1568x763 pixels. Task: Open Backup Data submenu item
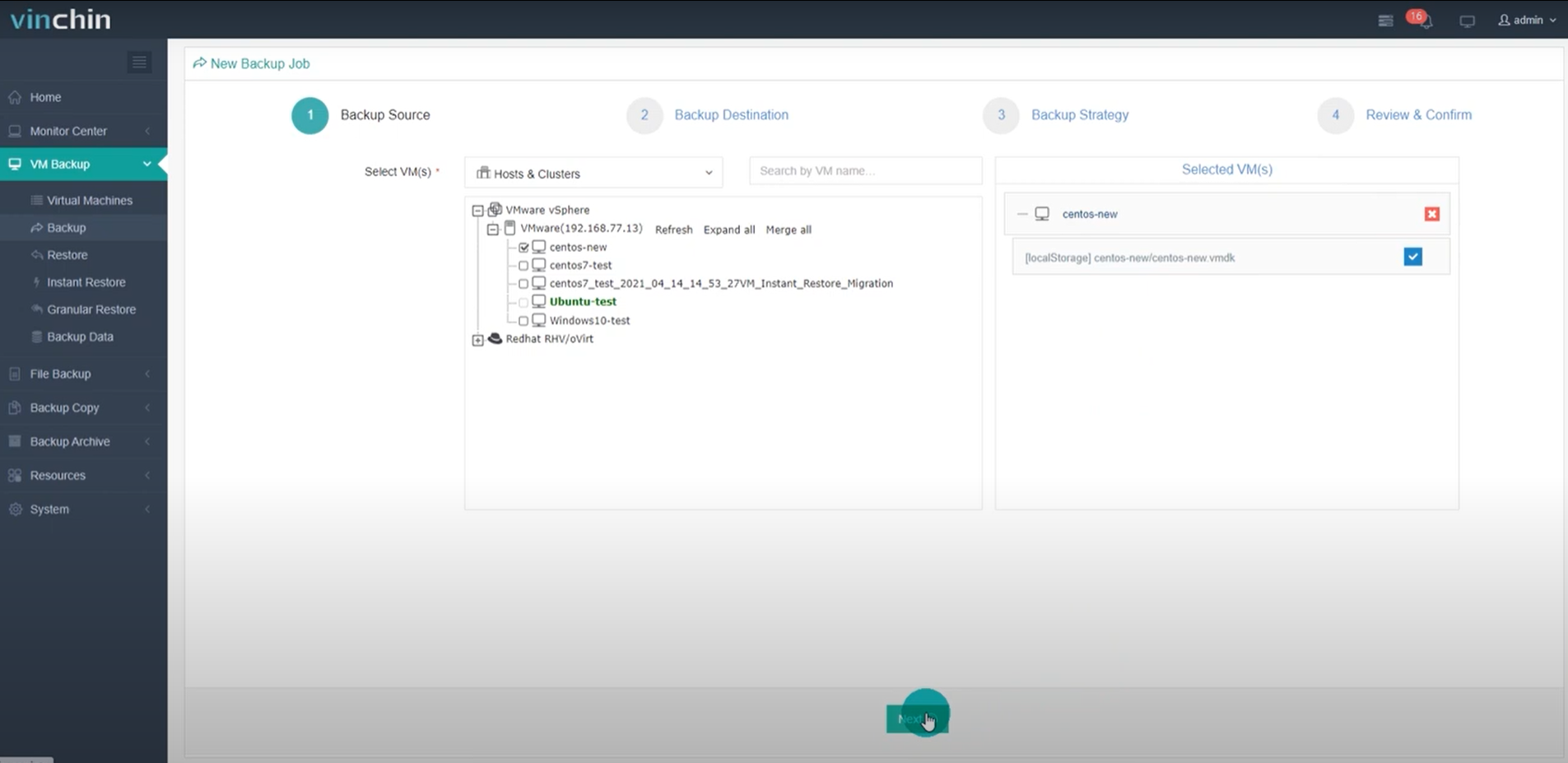(80, 337)
